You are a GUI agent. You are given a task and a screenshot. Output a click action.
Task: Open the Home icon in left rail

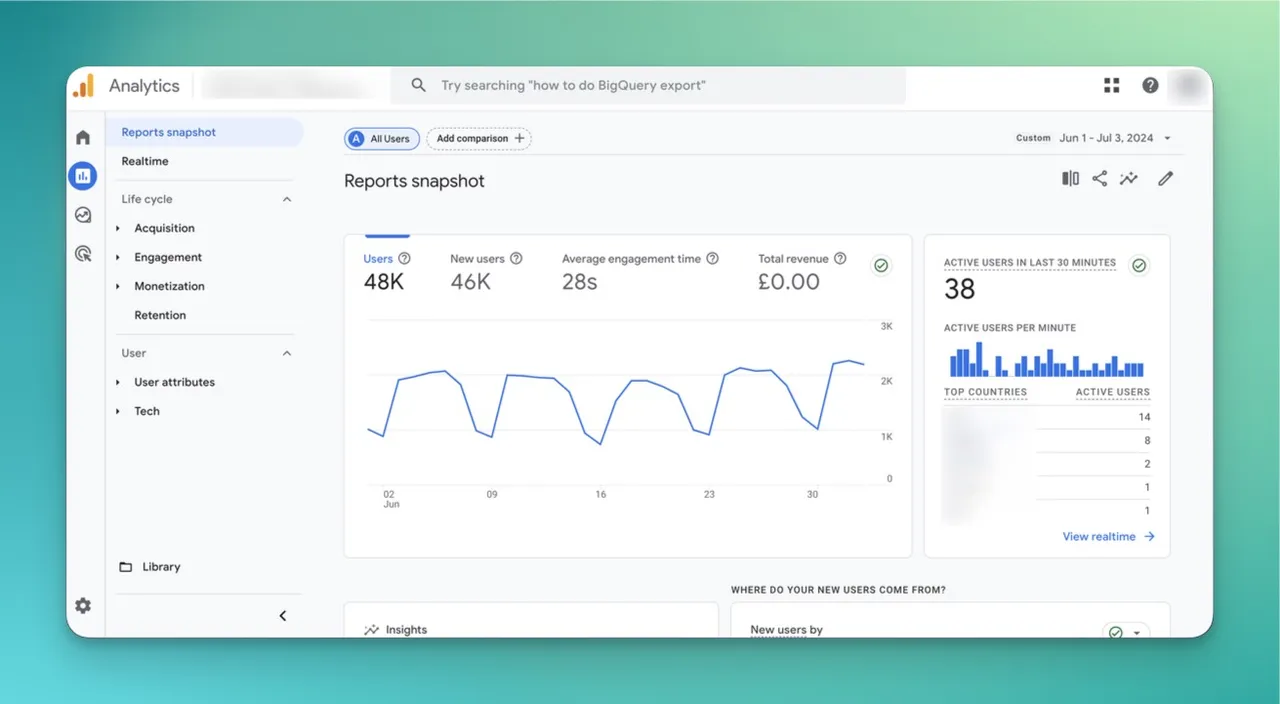coord(83,137)
